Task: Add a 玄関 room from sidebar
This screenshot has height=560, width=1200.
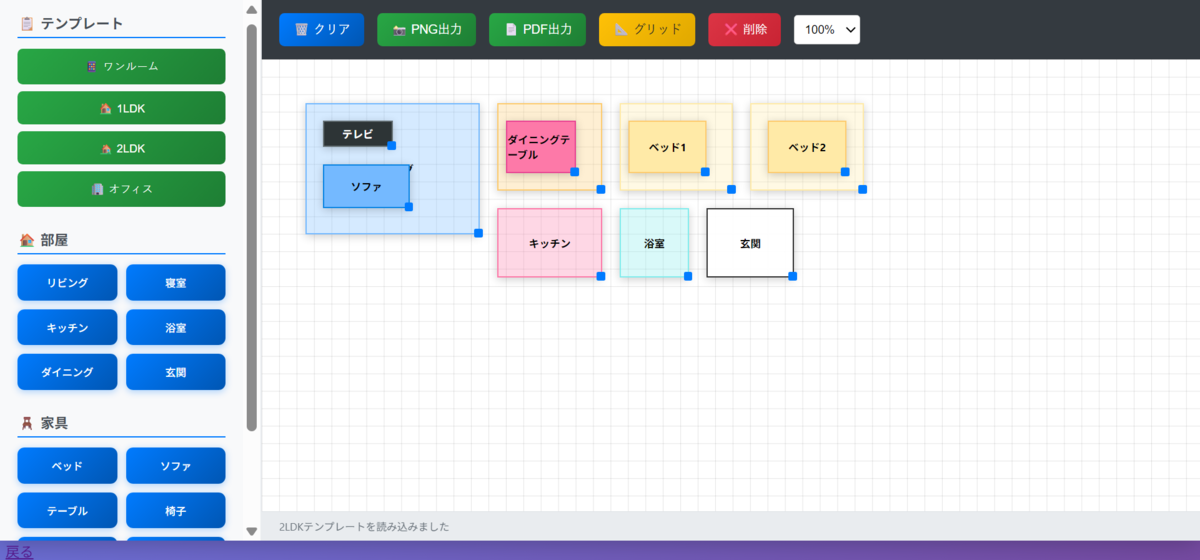Action: [175, 372]
